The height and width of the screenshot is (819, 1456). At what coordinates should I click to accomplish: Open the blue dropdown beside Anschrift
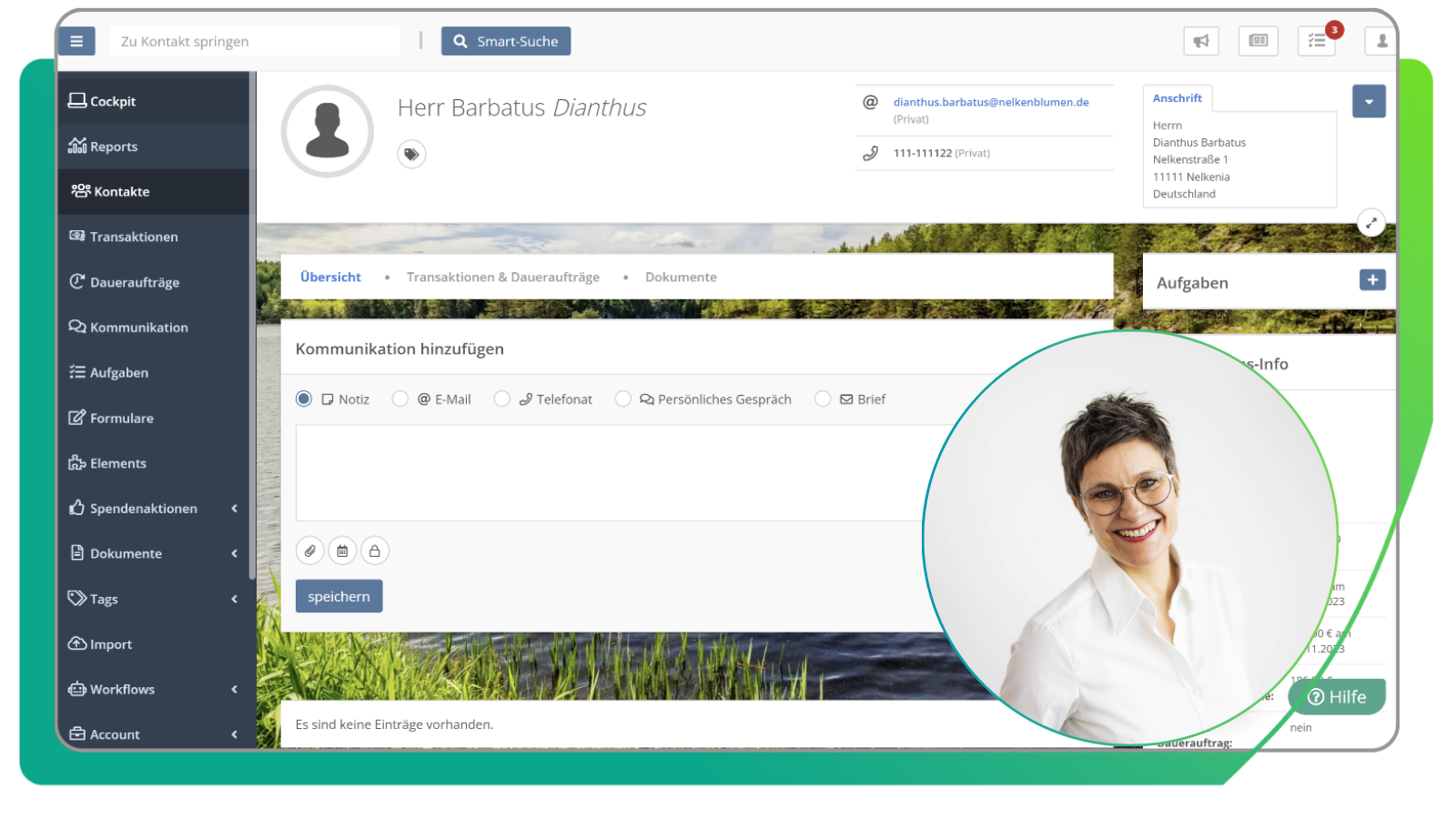pos(1370,101)
